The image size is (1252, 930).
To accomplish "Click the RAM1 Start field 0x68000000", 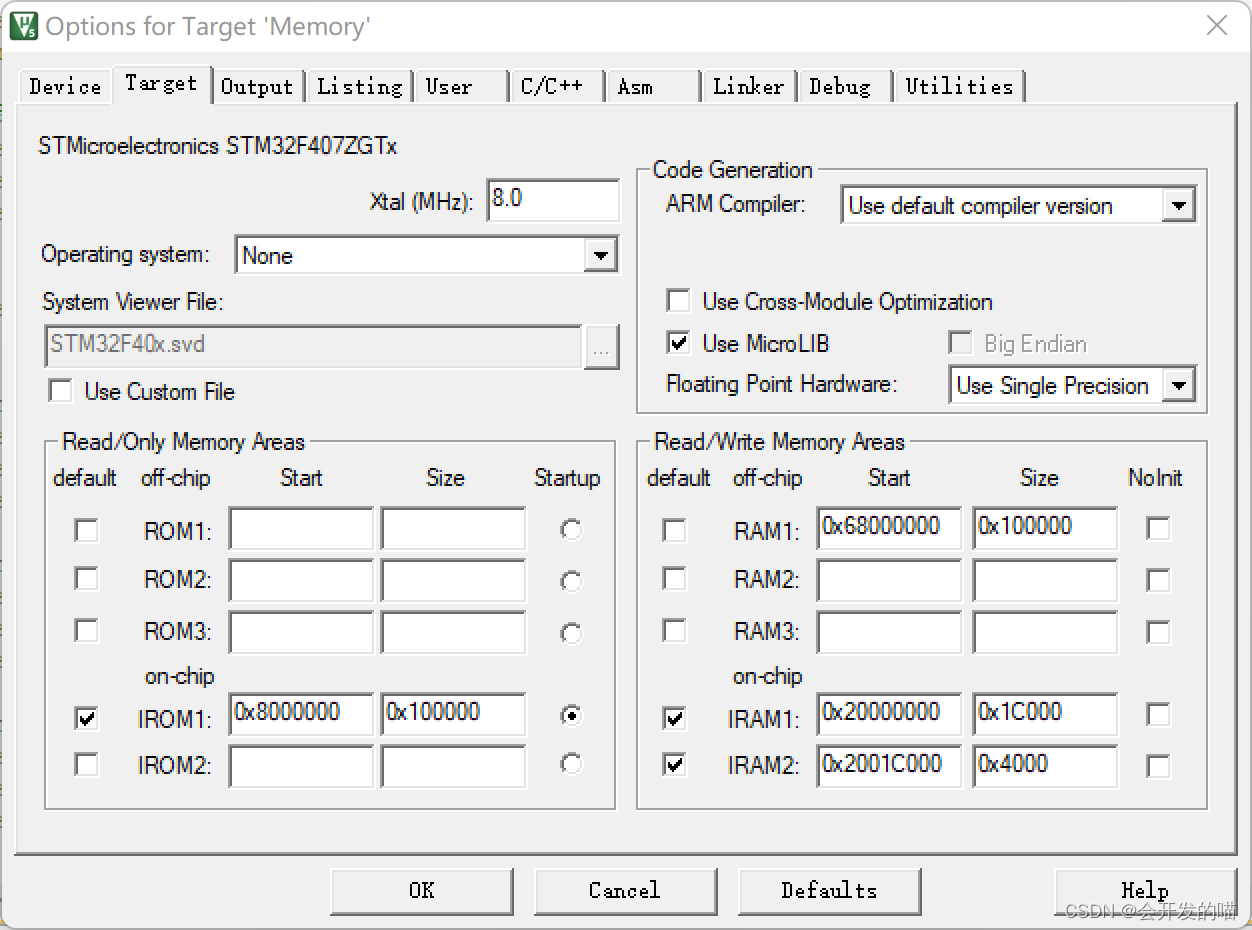I will pyautogui.click(x=889, y=529).
